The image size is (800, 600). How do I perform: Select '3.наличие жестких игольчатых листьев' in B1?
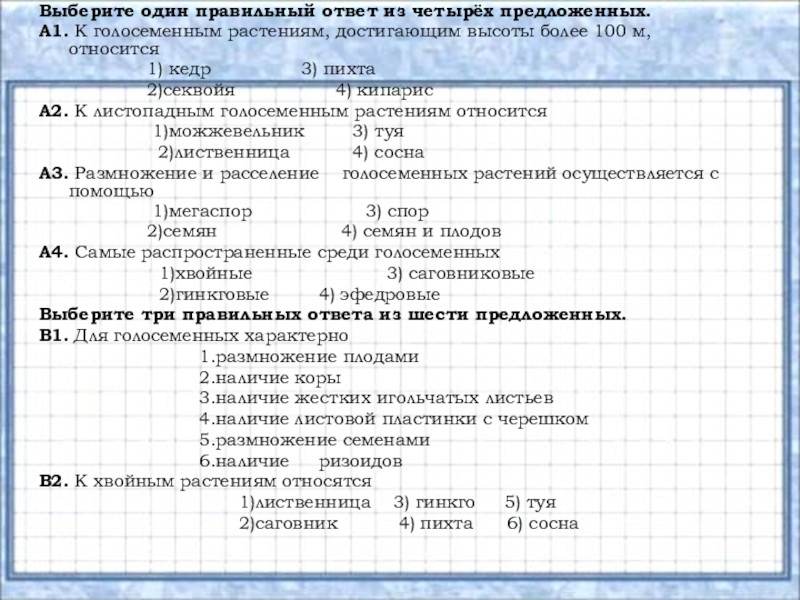pyautogui.click(x=377, y=398)
